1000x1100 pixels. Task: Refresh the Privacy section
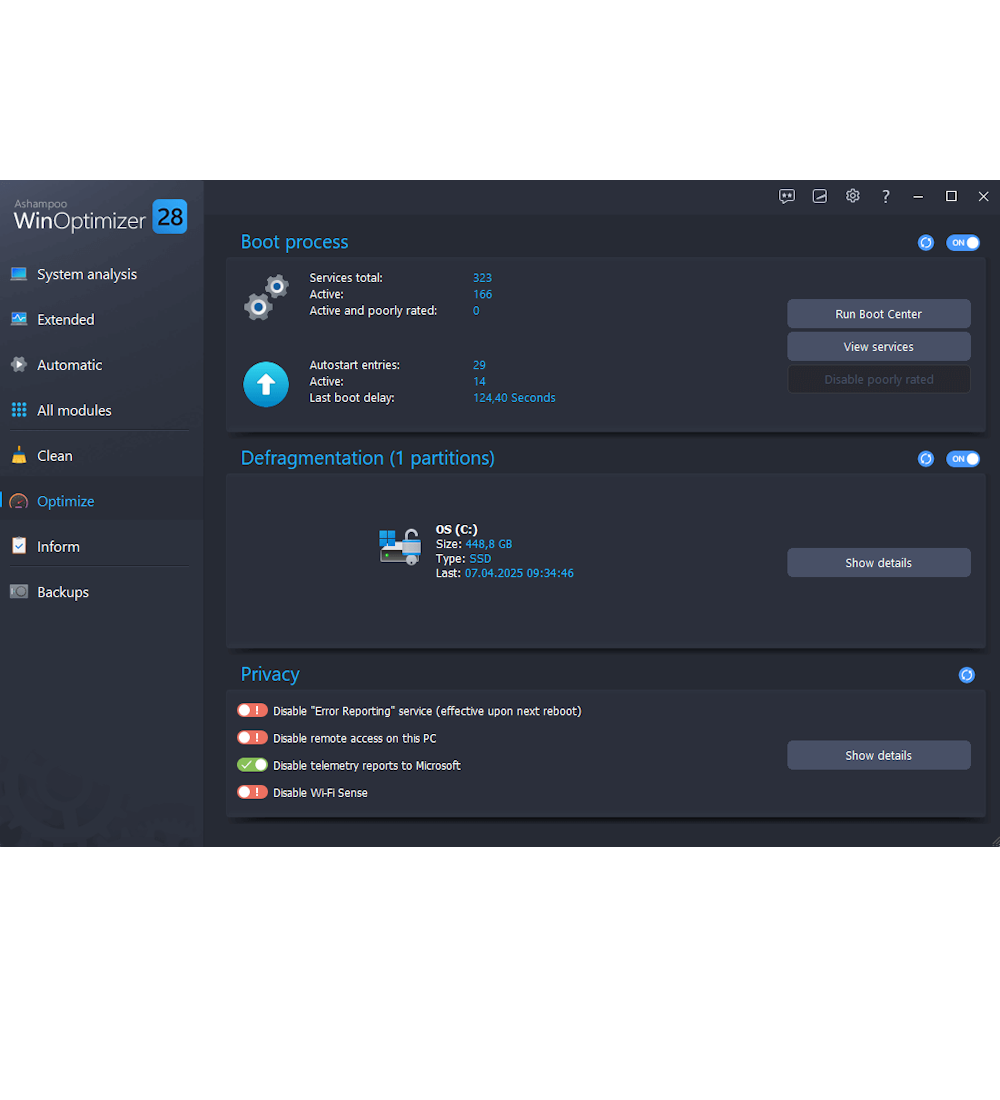(967, 675)
